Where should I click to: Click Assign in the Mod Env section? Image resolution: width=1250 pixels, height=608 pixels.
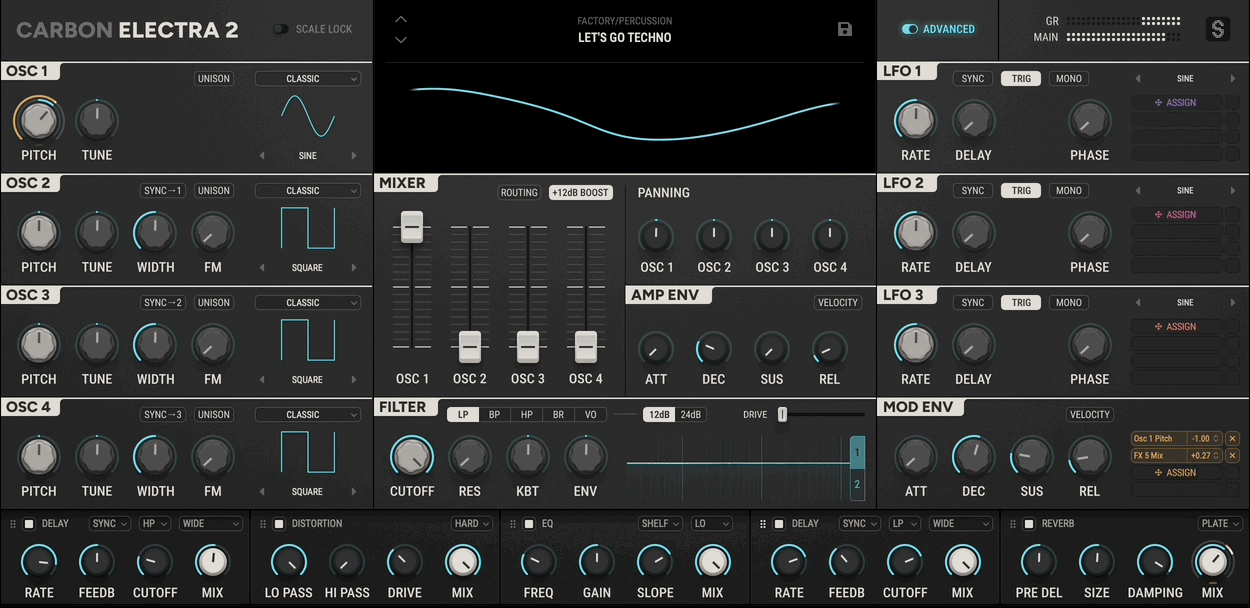[x=1176, y=473]
